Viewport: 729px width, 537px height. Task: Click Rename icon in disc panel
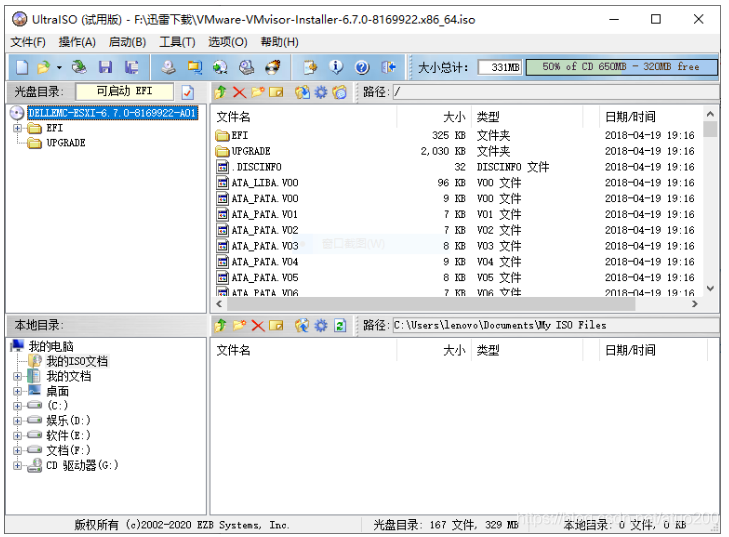point(276,92)
